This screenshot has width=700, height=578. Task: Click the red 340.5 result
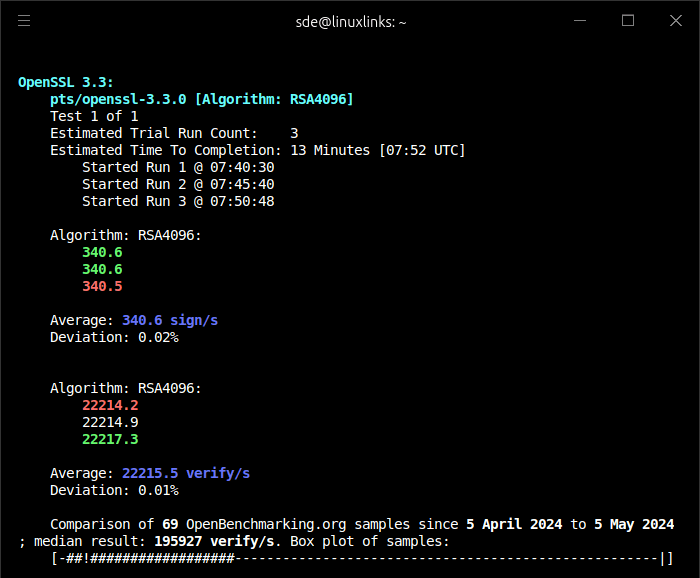(x=102, y=287)
